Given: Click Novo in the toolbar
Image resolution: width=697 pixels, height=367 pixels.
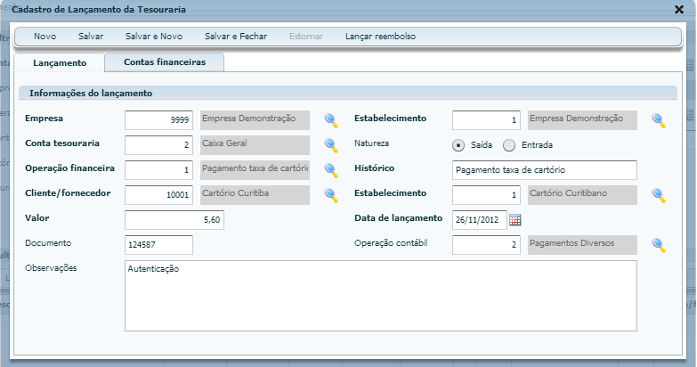Looking at the screenshot, I should [45, 36].
